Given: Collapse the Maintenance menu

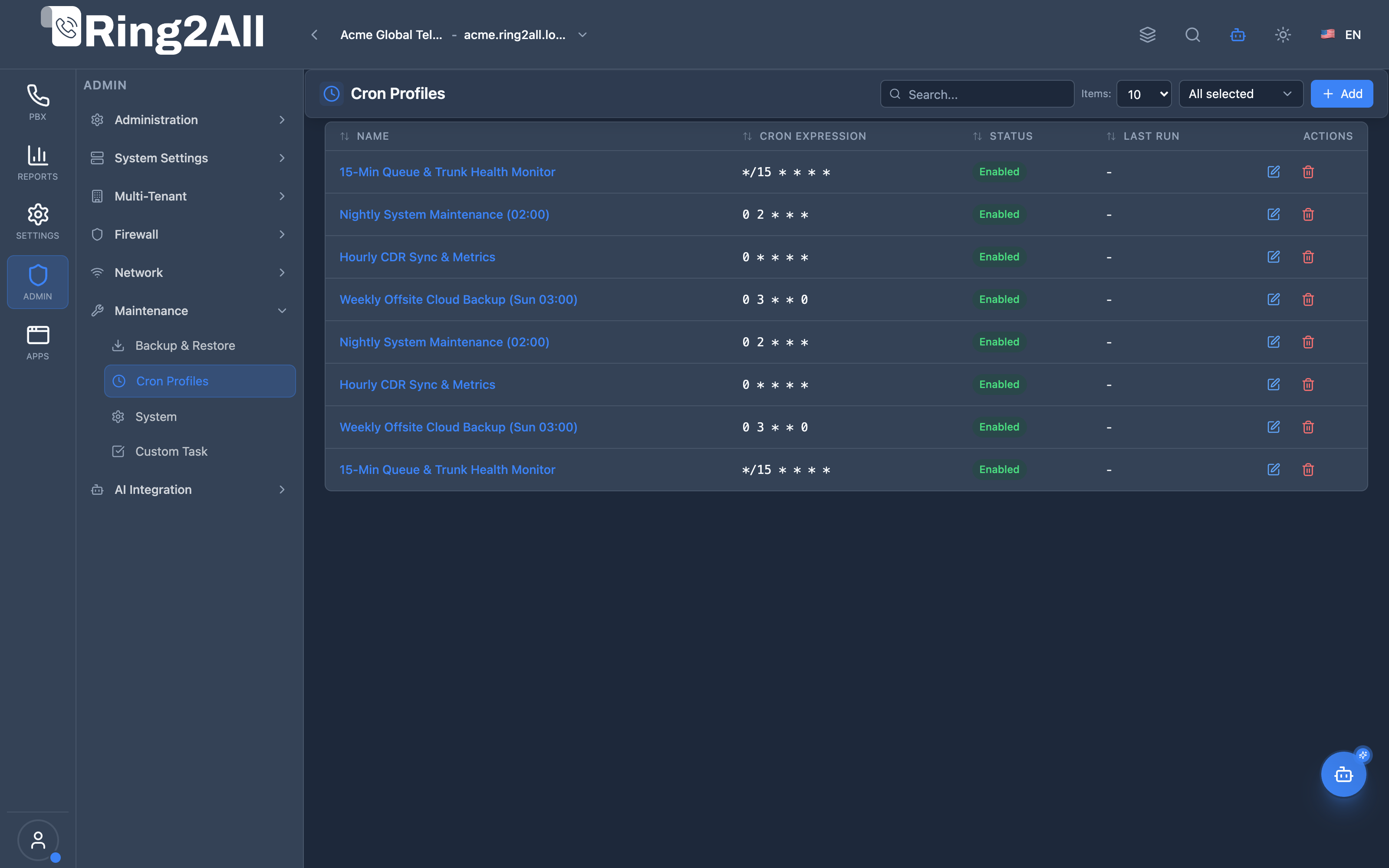Looking at the screenshot, I should coord(189,311).
